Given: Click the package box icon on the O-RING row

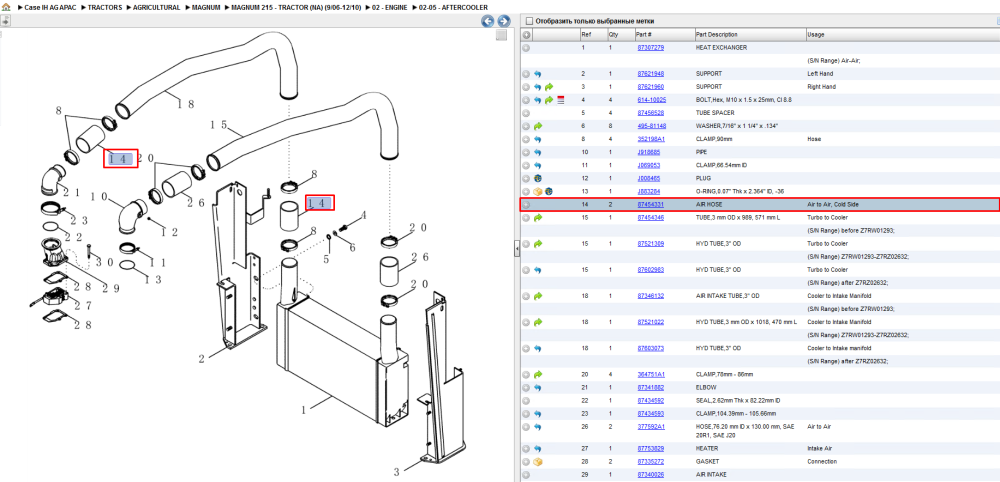Looking at the screenshot, I should point(538,191).
